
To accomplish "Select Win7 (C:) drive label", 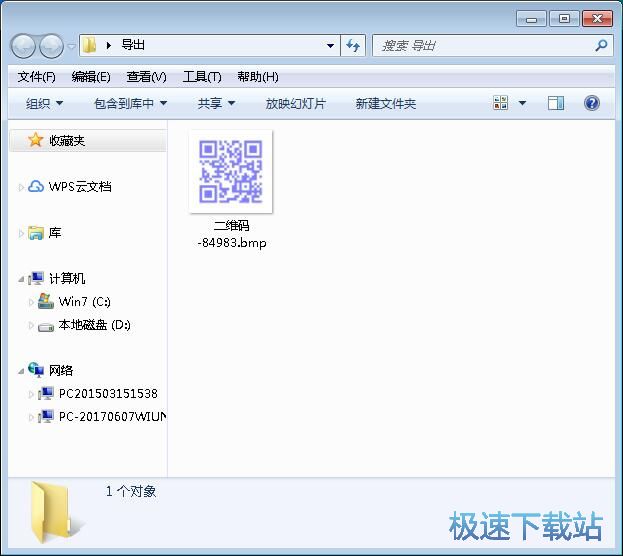I will pos(85,302).
